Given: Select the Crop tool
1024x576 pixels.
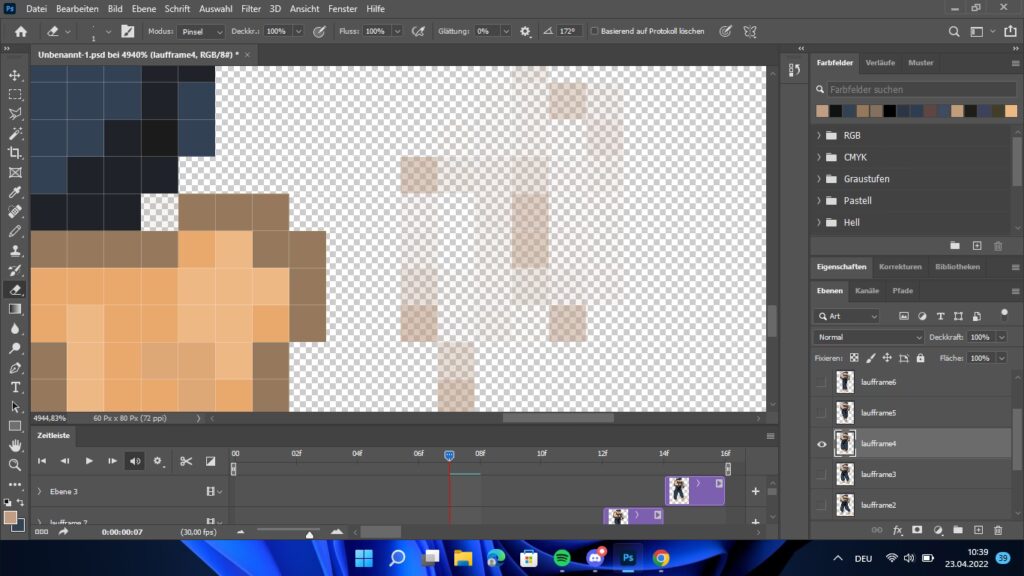Looking at the screenshot, I should point(15,153).
